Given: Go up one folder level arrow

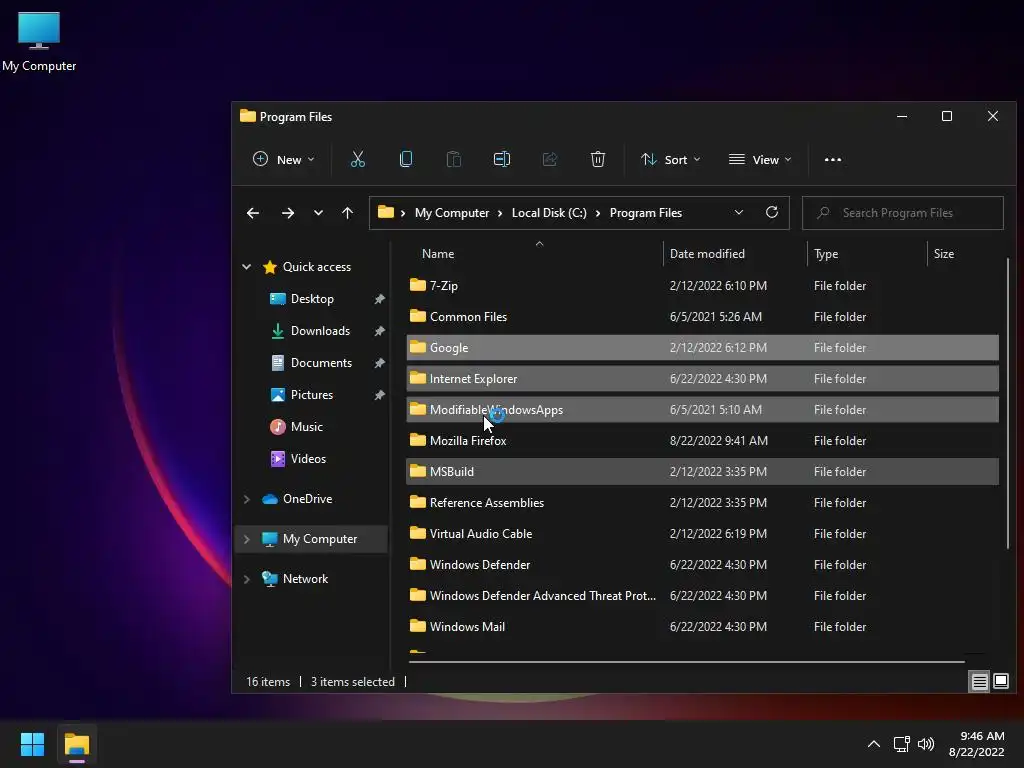Looking at the screenshot, I should click(x=347, y=213).
